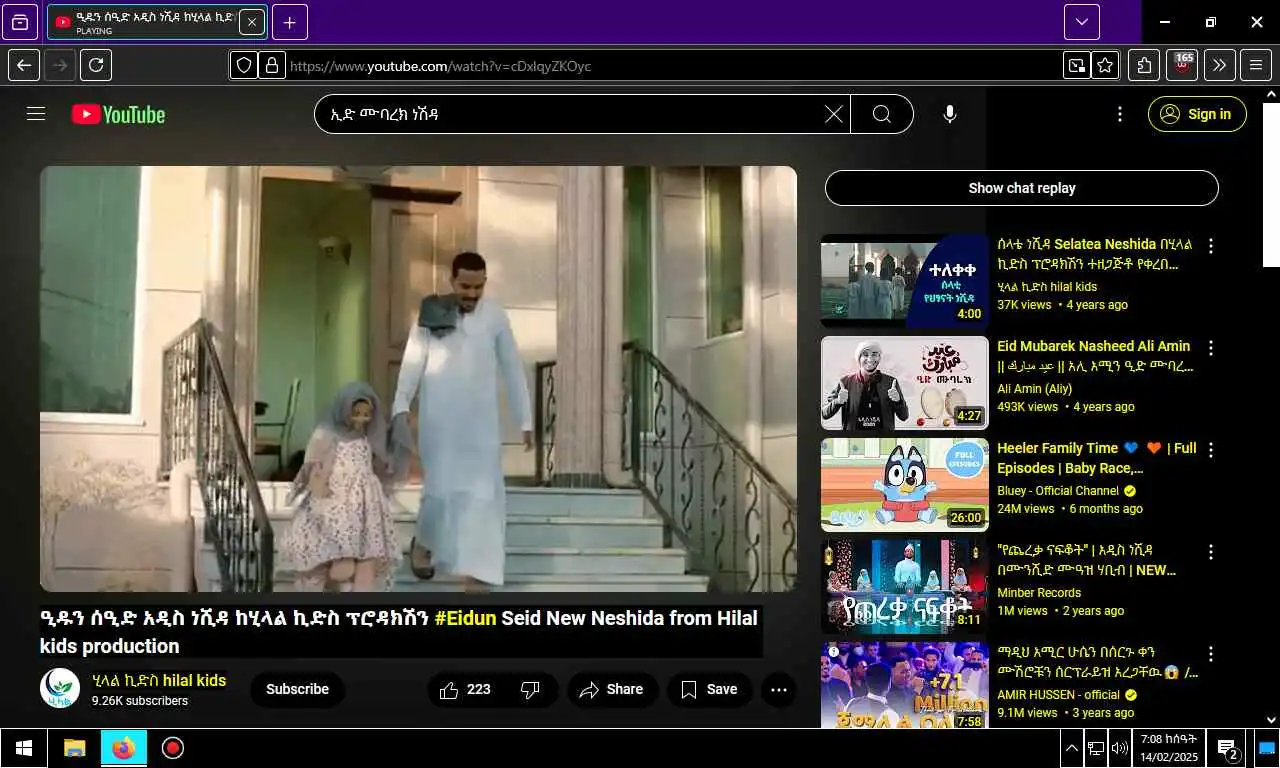Toggle picture-in-picture icon in address bar

click(x=1076, y=66)
